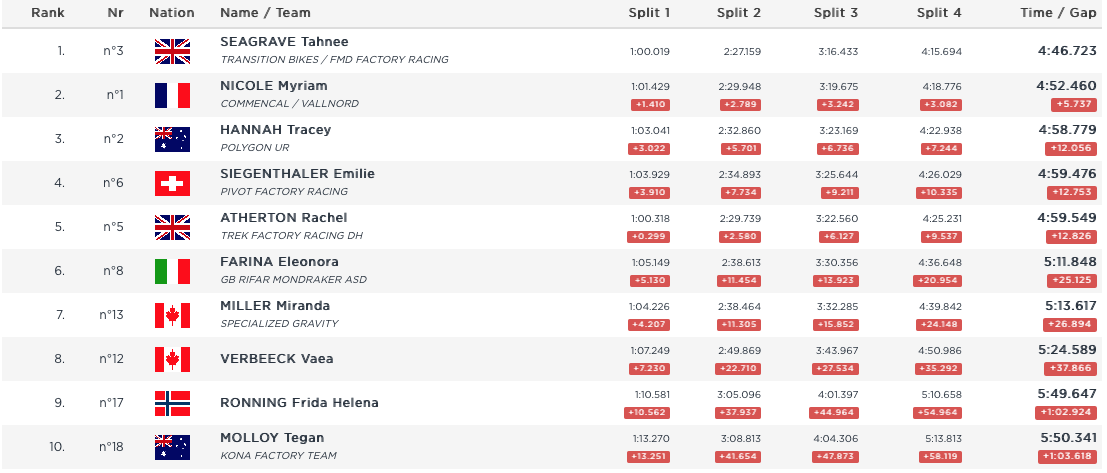The image size is (1107, 473).
Task: Click the Commencal / Vallnord team name
Action: (x=289, y=104)
